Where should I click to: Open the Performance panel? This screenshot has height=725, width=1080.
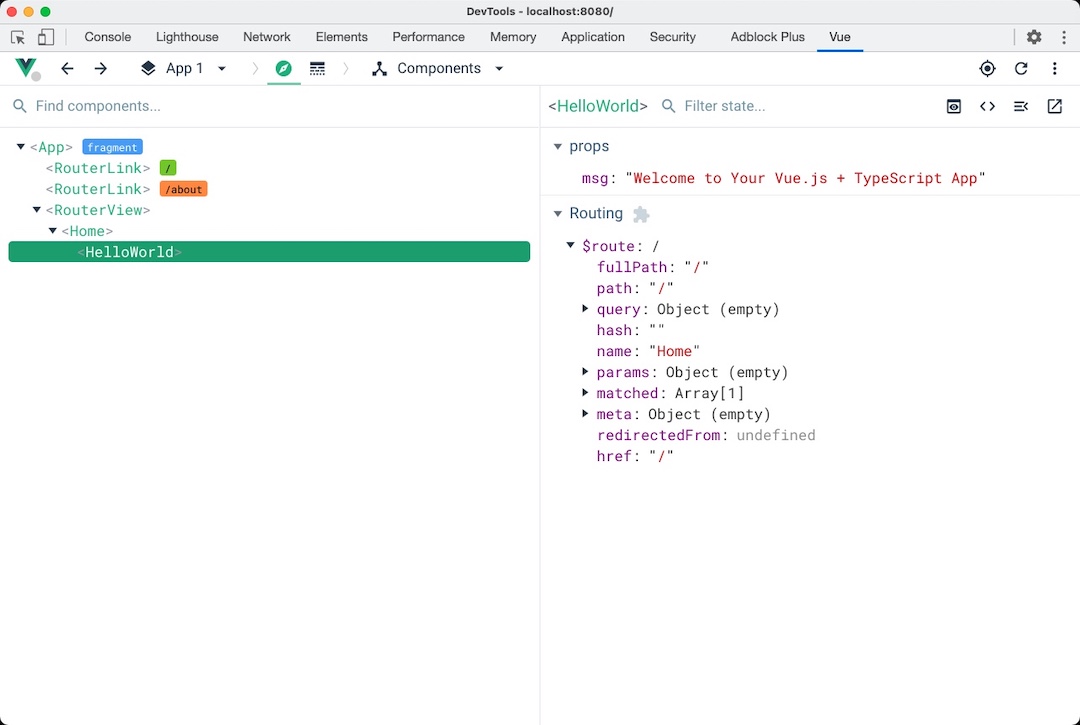(428, 37)
